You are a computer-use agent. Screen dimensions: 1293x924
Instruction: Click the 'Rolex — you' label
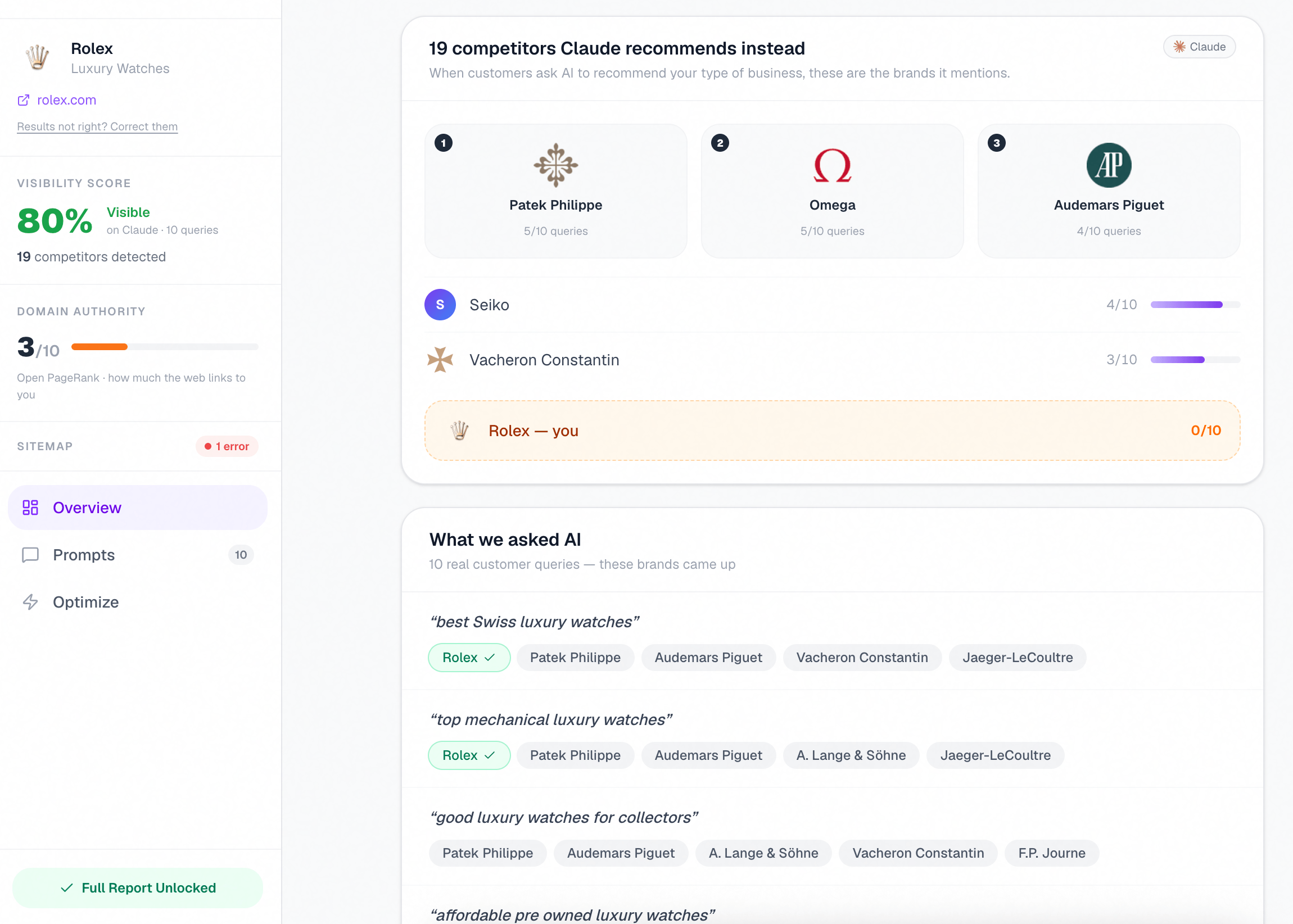point(534,431)
